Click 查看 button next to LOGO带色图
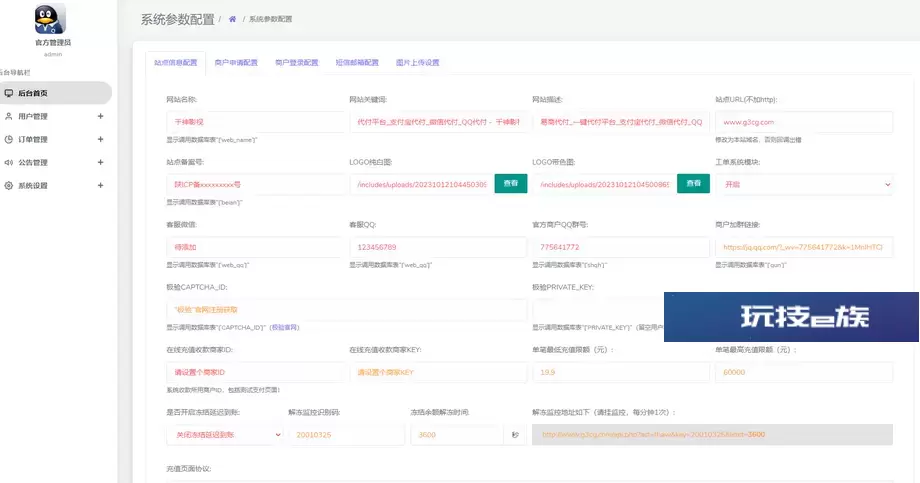 (694, 183)
